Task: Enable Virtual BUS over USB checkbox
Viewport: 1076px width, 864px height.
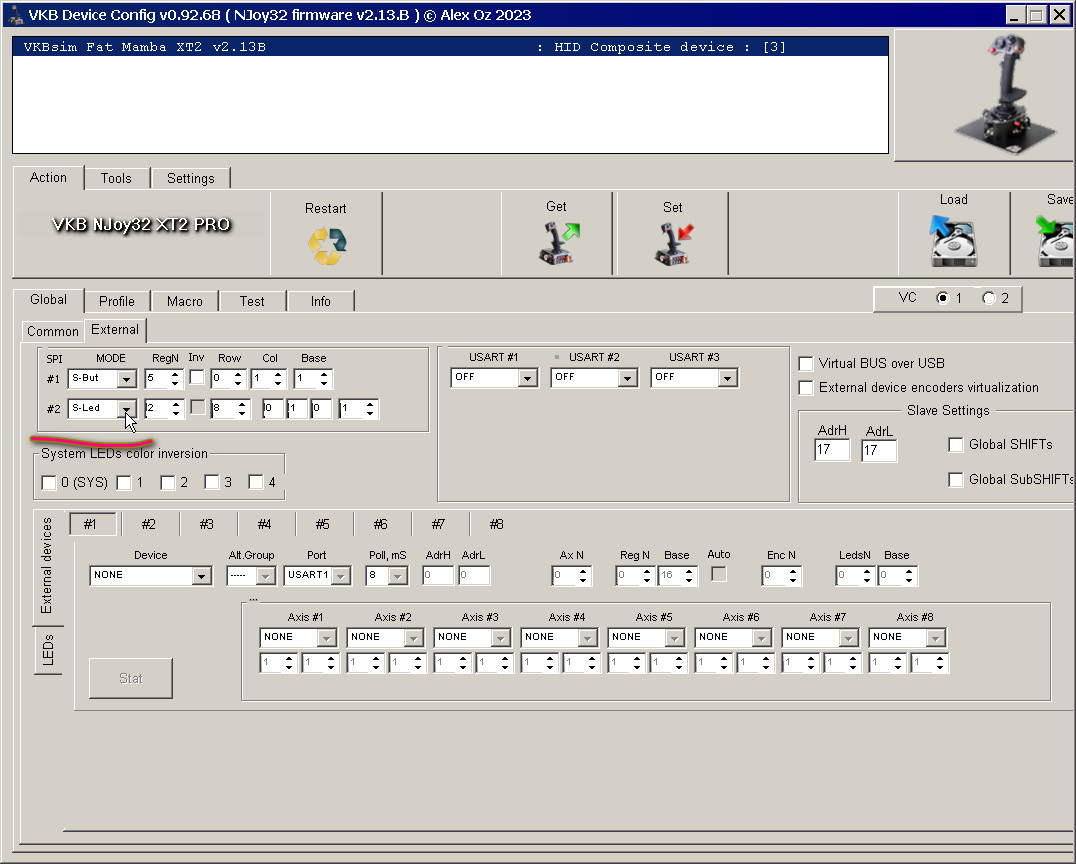Action: click(806, 364)
